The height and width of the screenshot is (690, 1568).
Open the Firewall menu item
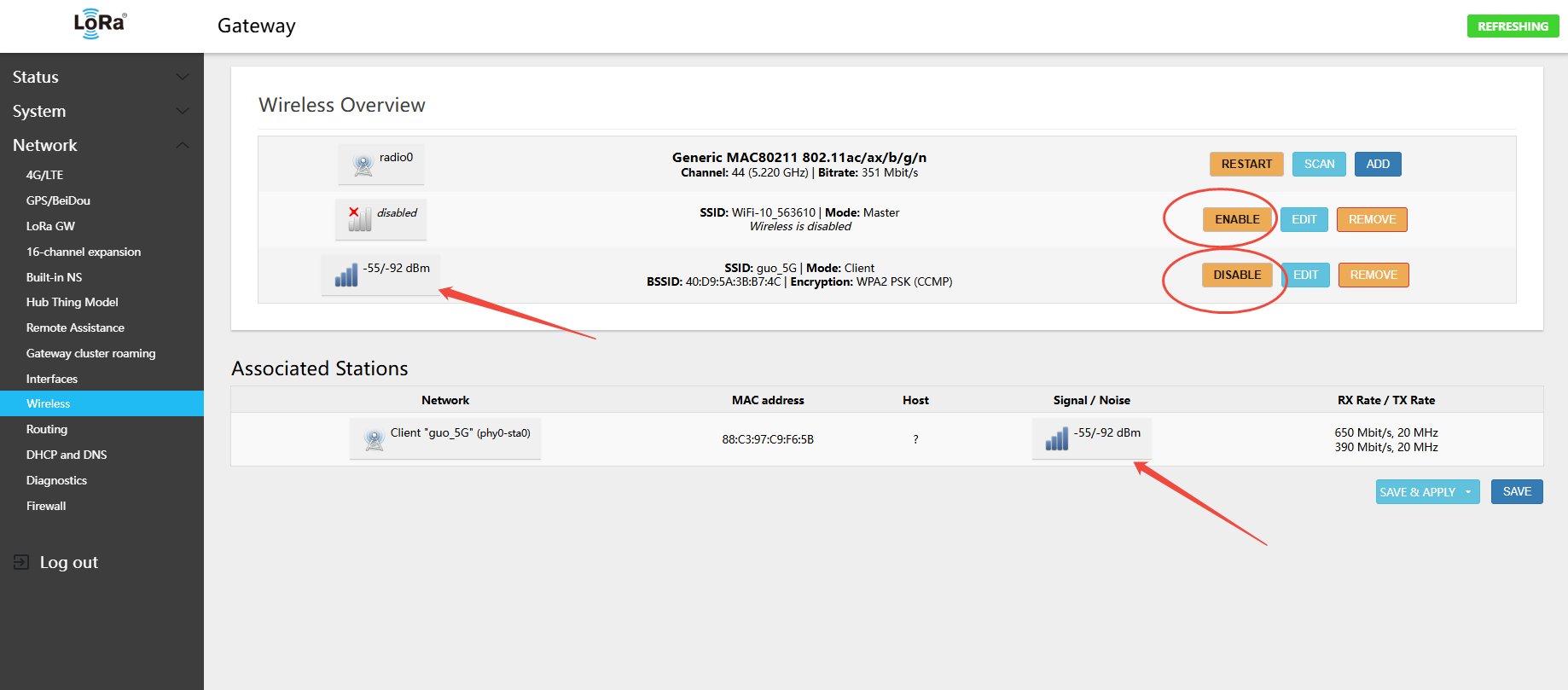coord(46,506)
